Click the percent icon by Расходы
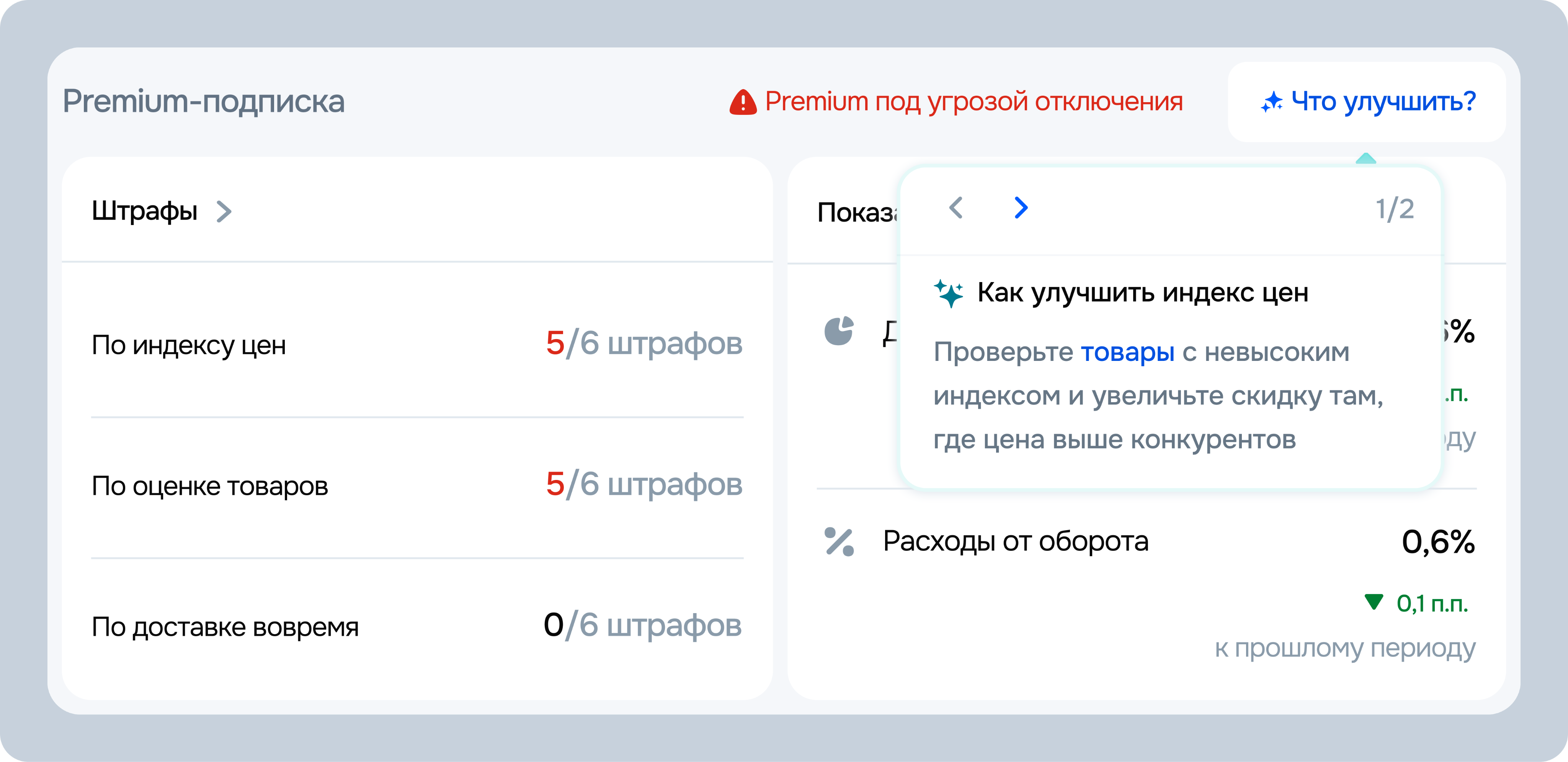The image size is (1568, 762). point(839,542)
